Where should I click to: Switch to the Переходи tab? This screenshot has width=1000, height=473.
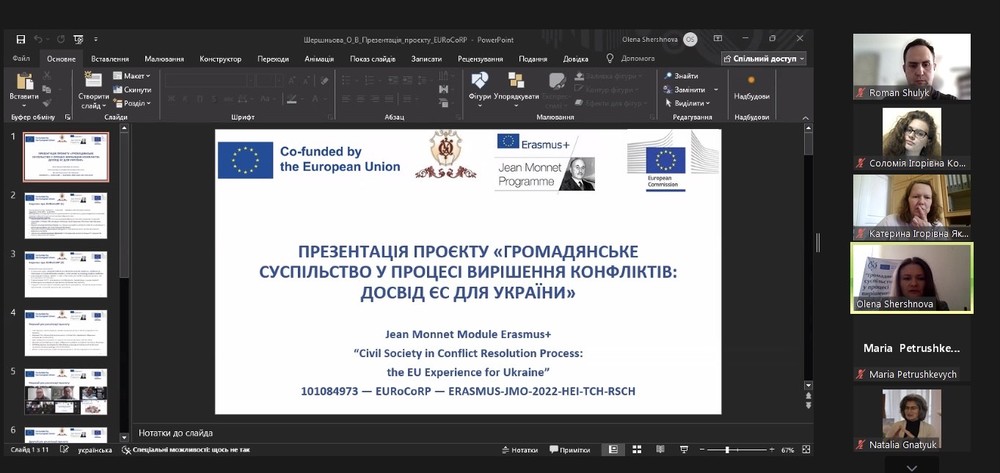pyautogui.click(x=273, y=59)
